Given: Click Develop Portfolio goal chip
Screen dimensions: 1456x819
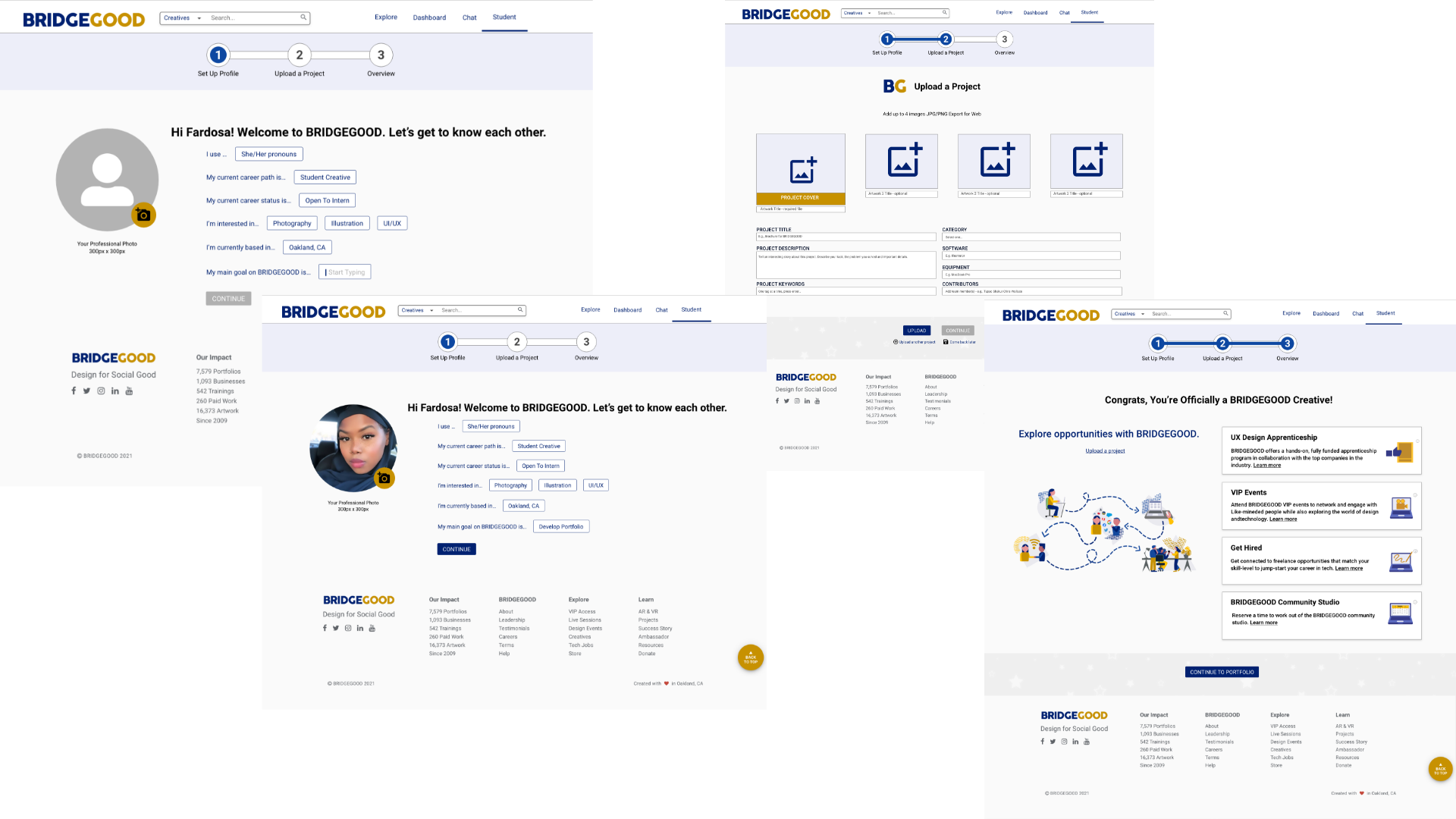Looking at the screenshot, I should coord(561,526).
